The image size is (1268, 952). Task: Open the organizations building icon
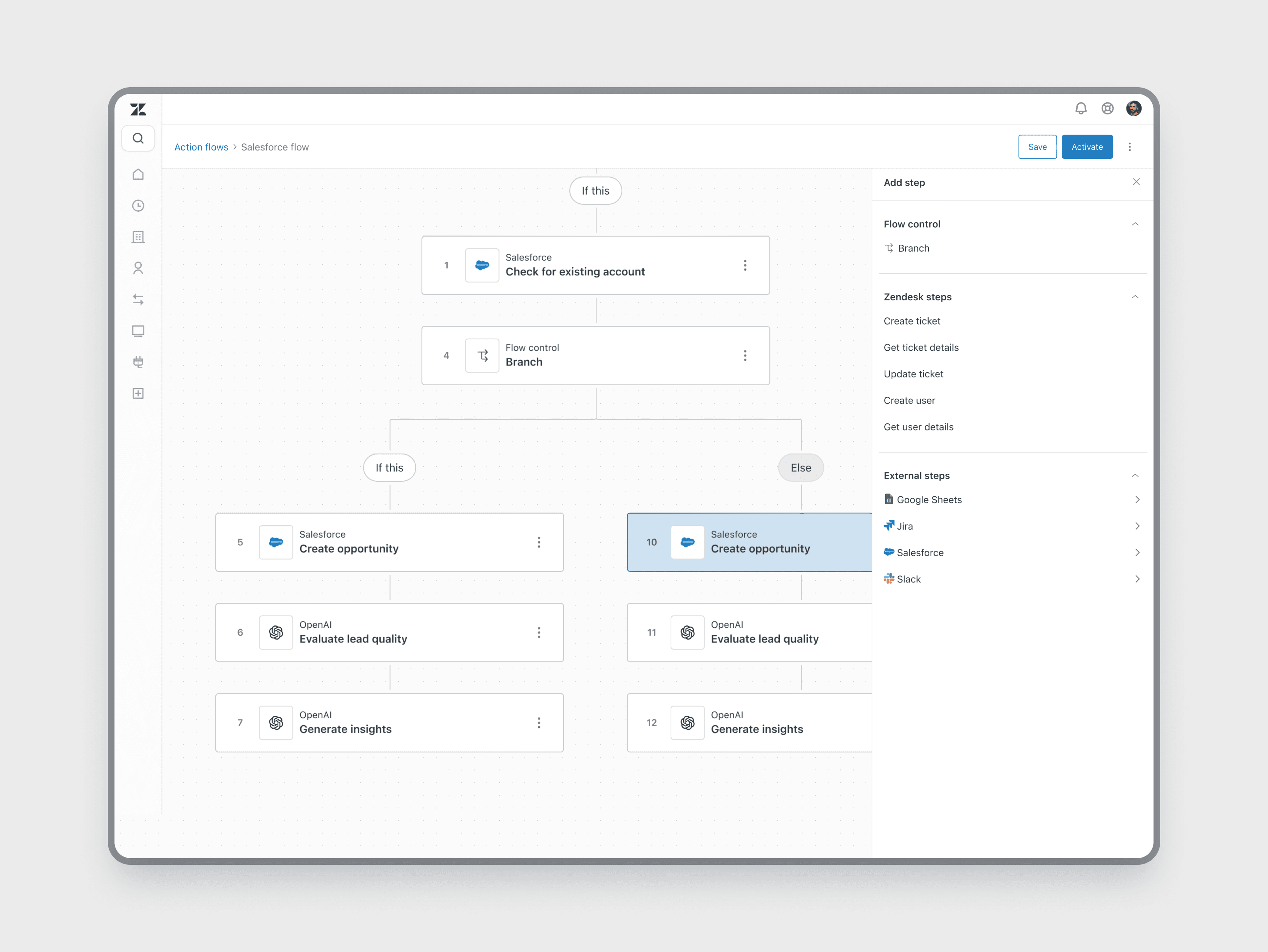[x=137, y=237]
